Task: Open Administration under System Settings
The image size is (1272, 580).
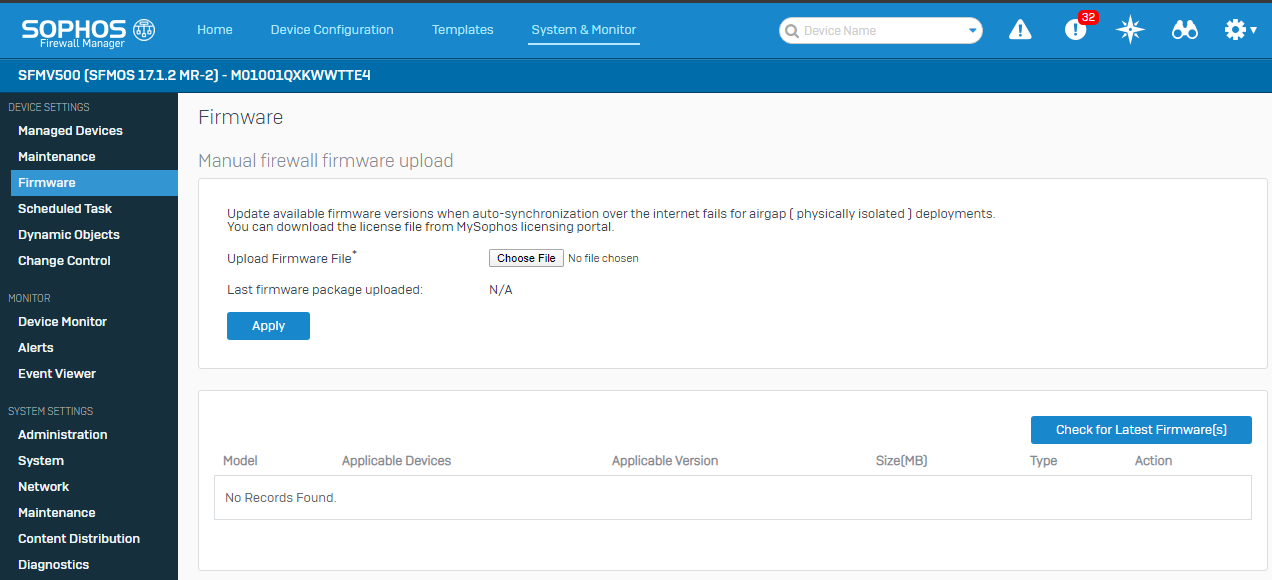Action: [x=63, y=435]
